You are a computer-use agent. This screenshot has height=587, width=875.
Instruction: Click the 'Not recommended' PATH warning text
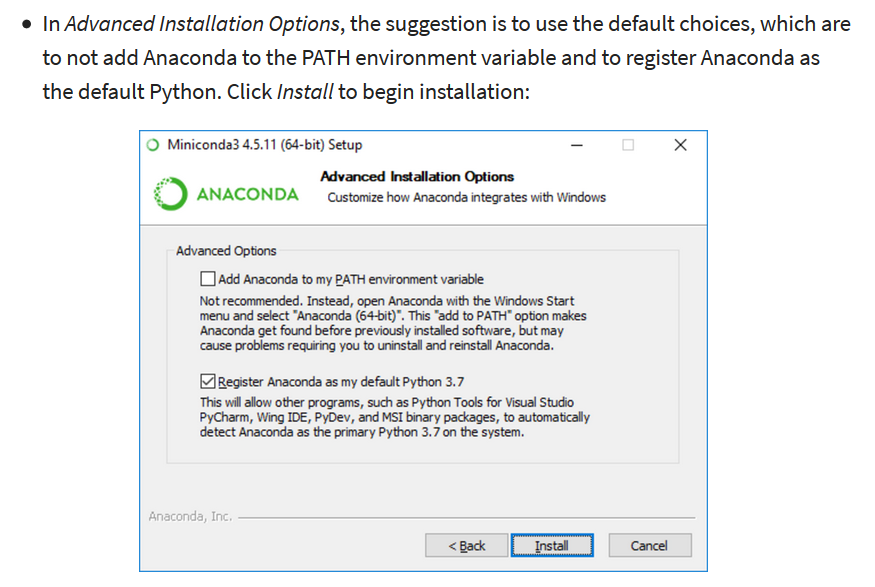[393, 323]
